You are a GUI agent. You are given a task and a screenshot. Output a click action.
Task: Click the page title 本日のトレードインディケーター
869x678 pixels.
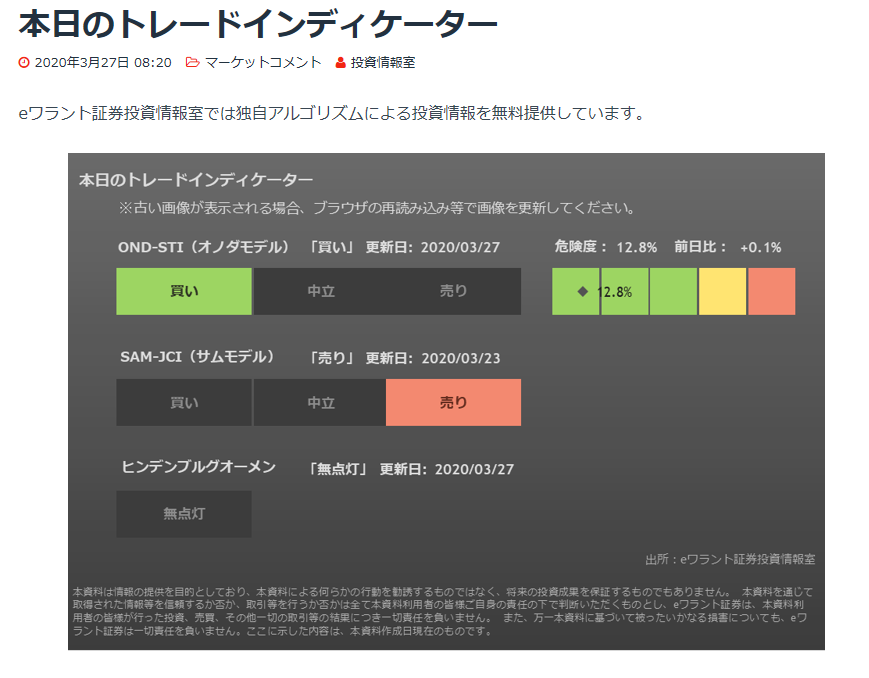(x=258, y=24)
